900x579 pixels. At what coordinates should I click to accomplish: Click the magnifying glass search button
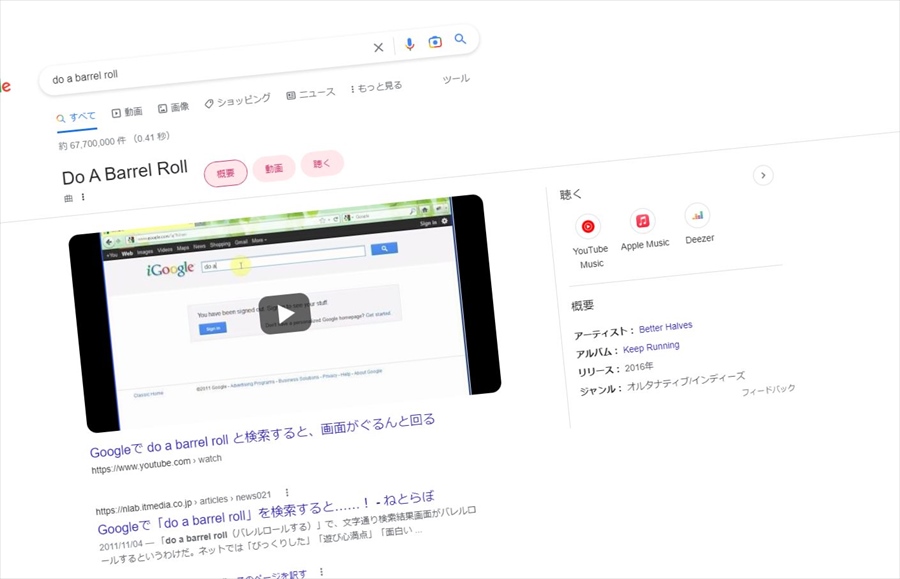coord(460,39)
